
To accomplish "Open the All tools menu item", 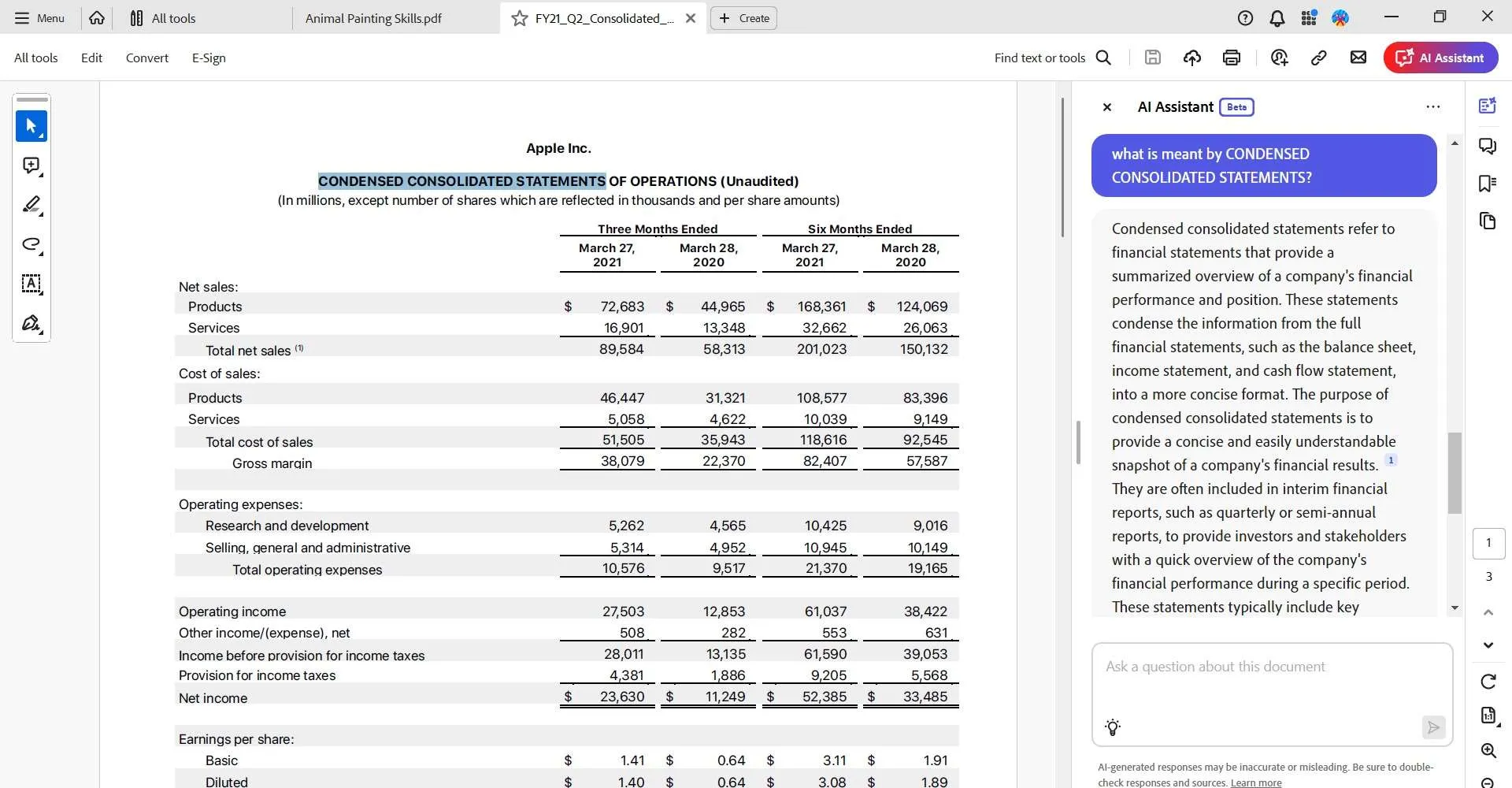I will (x=36, y=58).
